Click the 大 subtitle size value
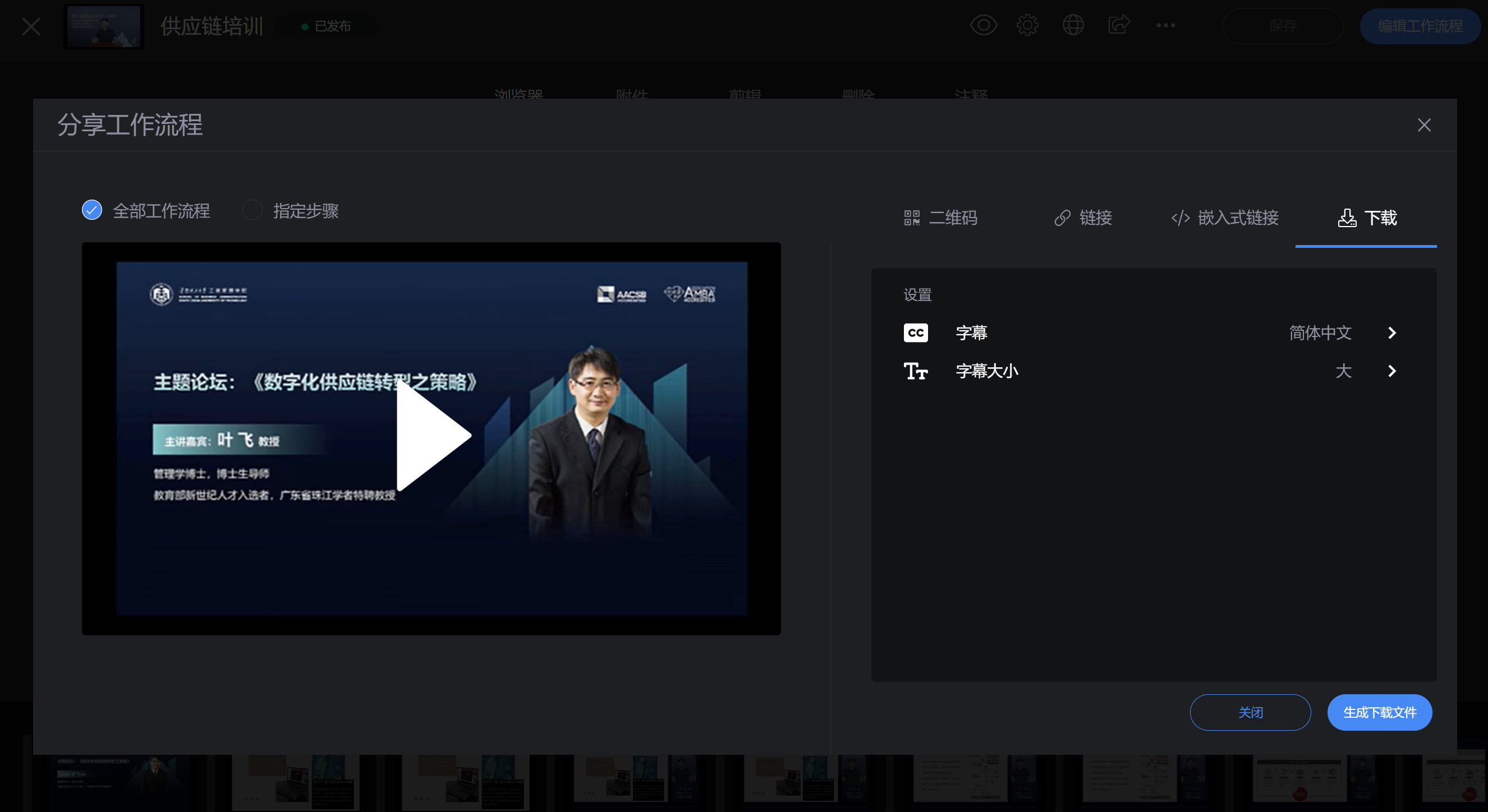Screen dimensions: 1488x812 [x=1344, y=371]
